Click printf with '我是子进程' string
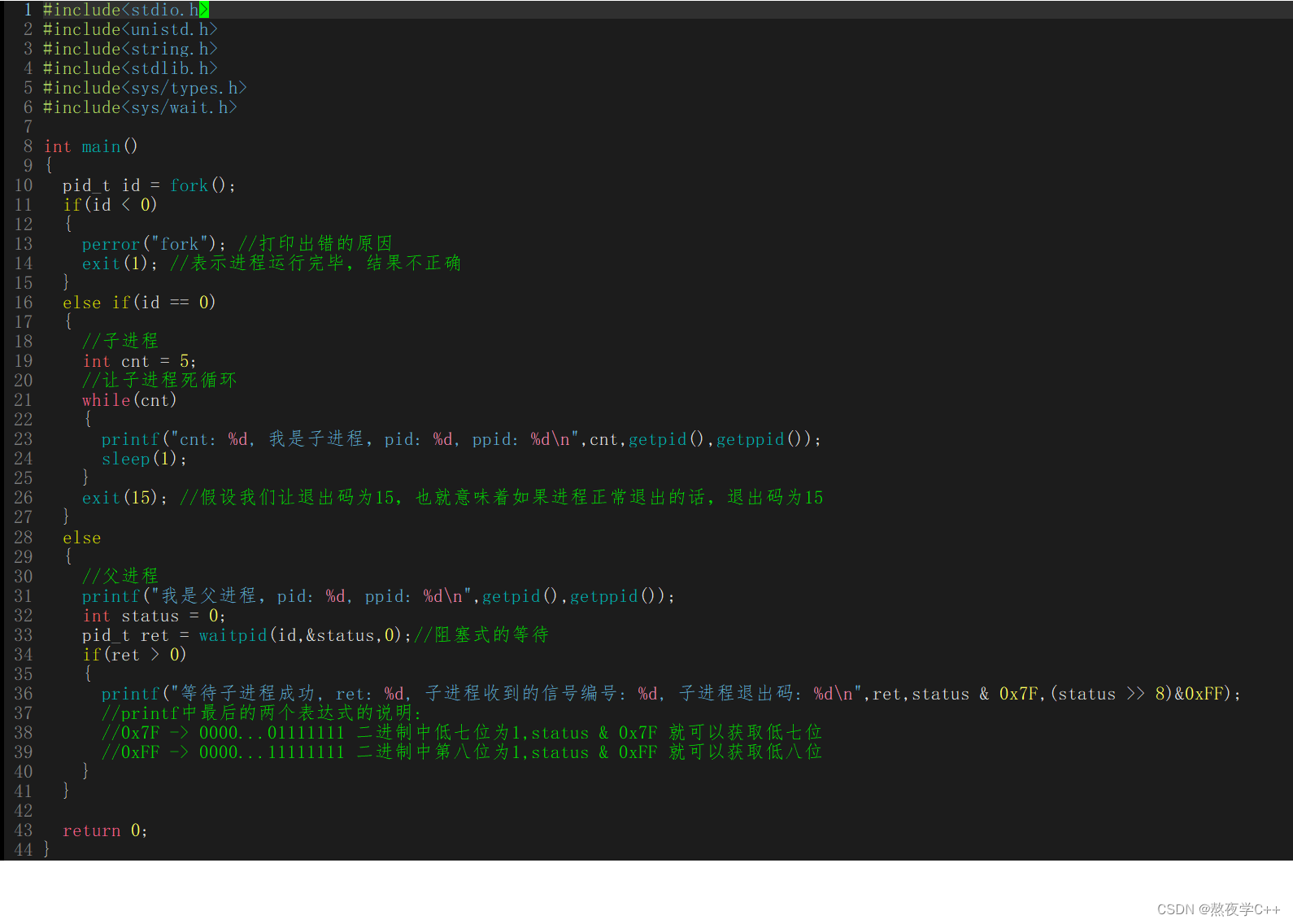 tap(461, 439)
